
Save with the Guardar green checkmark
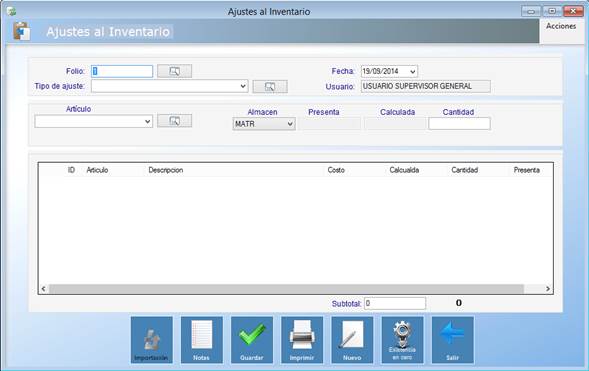tap(252, 340)
